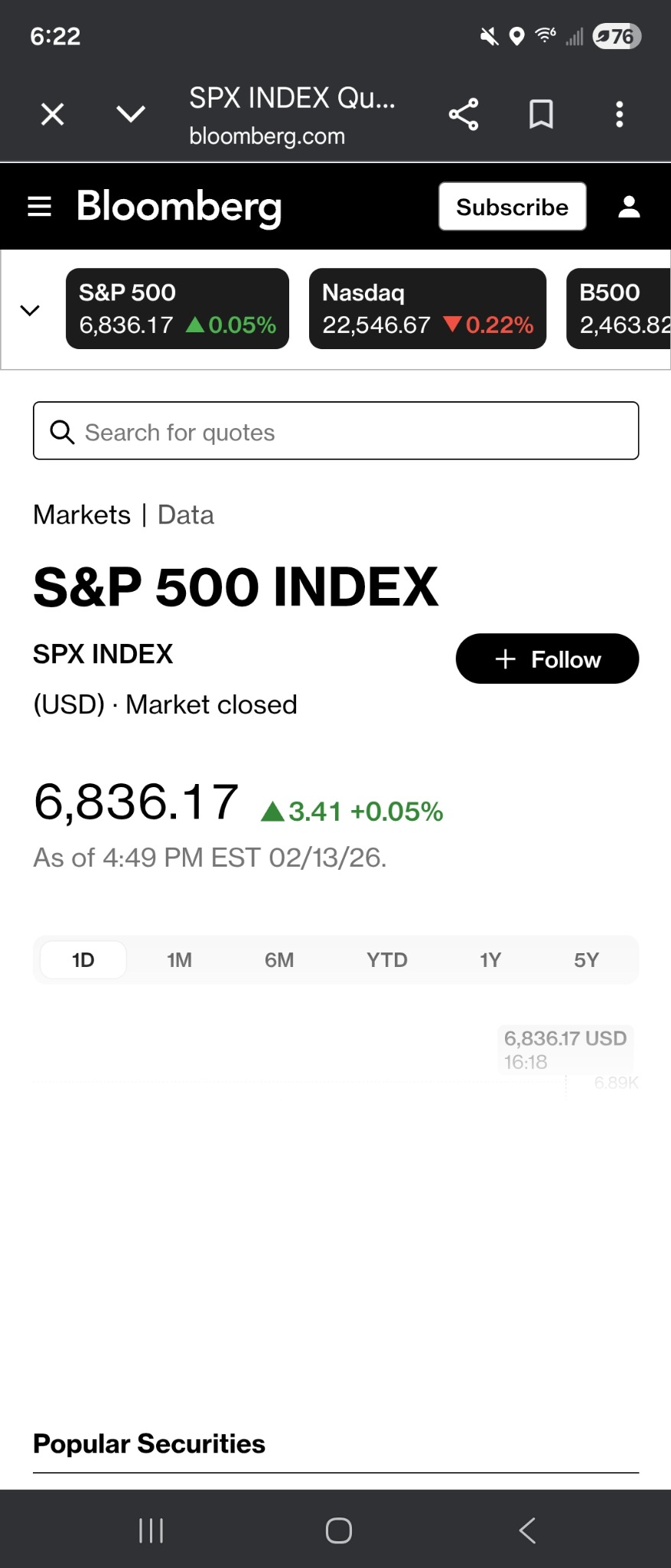Tap the Android home button
Viewport: 671px width, 1568px height.
[338, 1530]
